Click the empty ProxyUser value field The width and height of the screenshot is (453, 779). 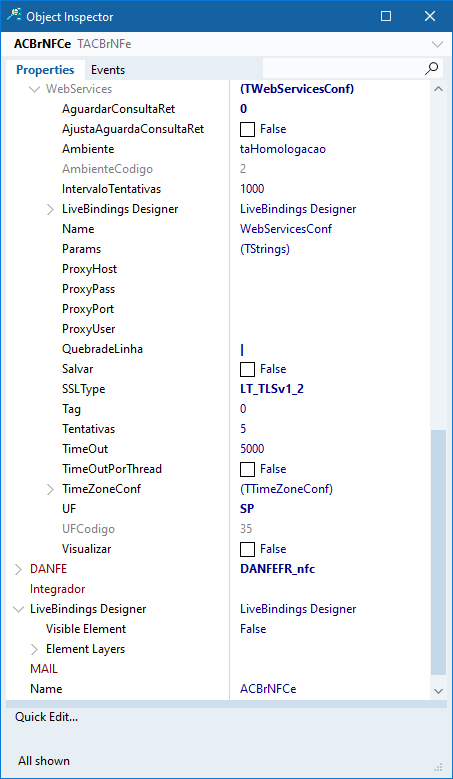coord(330,329)
